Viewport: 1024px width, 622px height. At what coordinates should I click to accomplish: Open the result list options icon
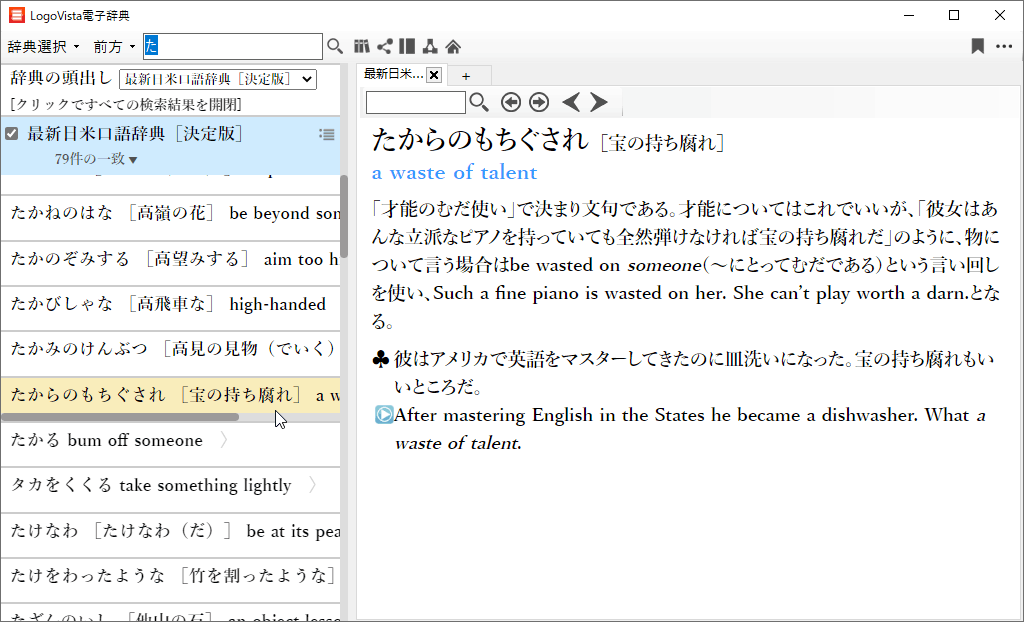click(x=326, y=135)
